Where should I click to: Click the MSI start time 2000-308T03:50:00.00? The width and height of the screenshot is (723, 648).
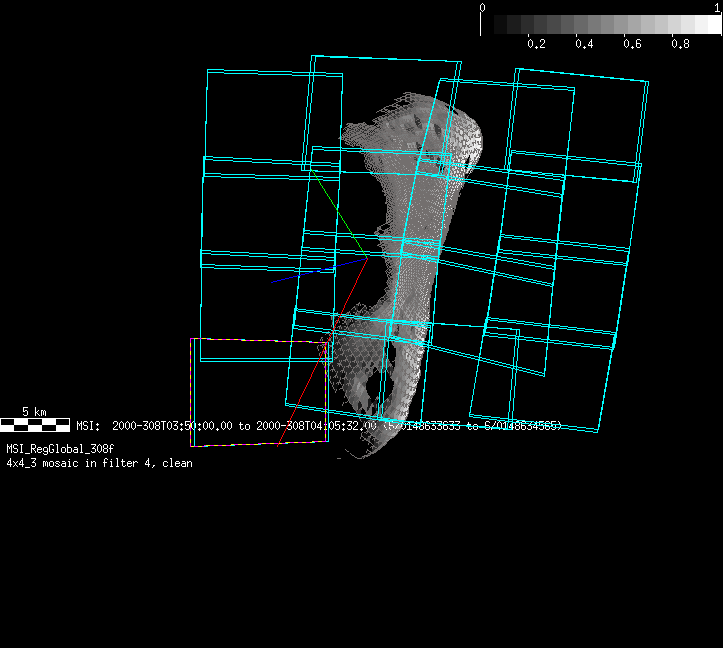tap(172, 426)
